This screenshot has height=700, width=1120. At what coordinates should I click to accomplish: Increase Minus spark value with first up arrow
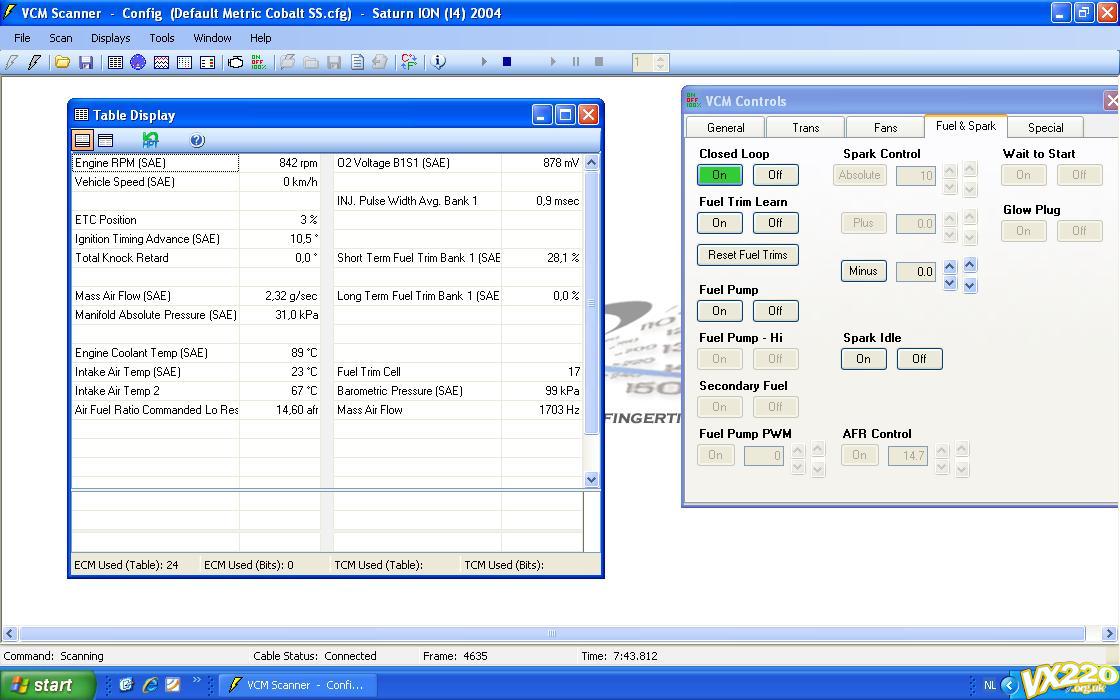pyautogui.click(x=950, y=266)
